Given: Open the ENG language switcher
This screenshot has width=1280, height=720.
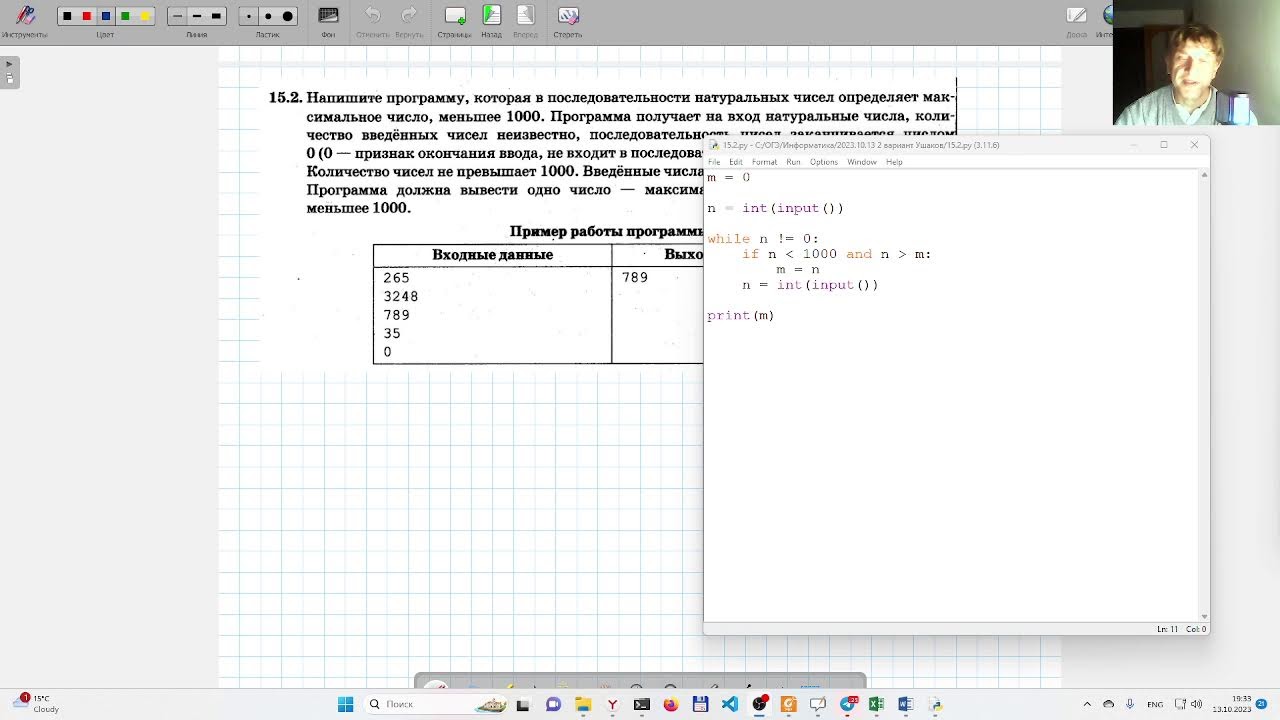Looking at the screenshot, I should pos(1155,704).
